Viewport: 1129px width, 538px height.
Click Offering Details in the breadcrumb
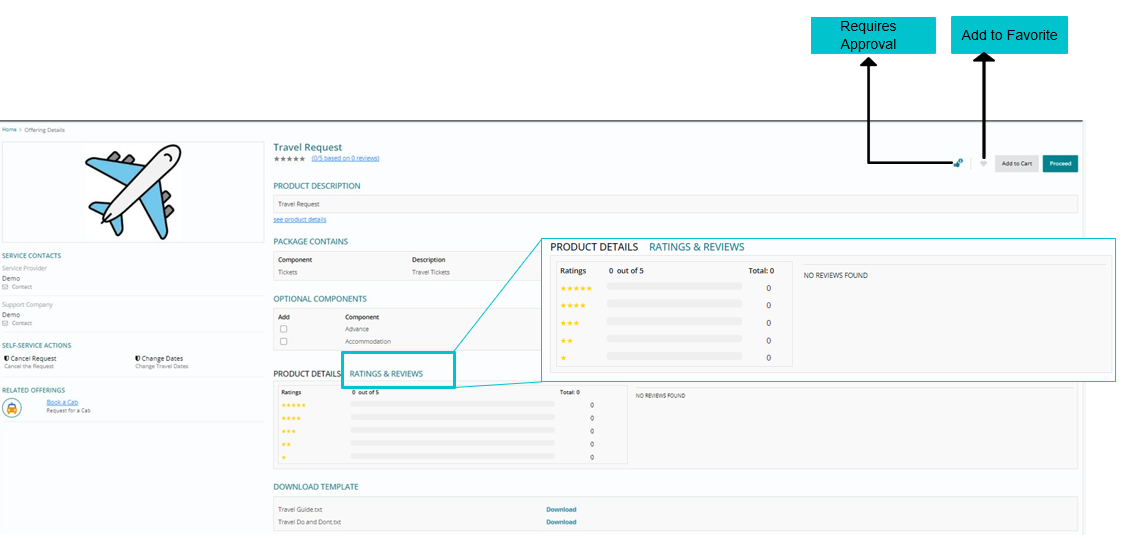point(44,130)
